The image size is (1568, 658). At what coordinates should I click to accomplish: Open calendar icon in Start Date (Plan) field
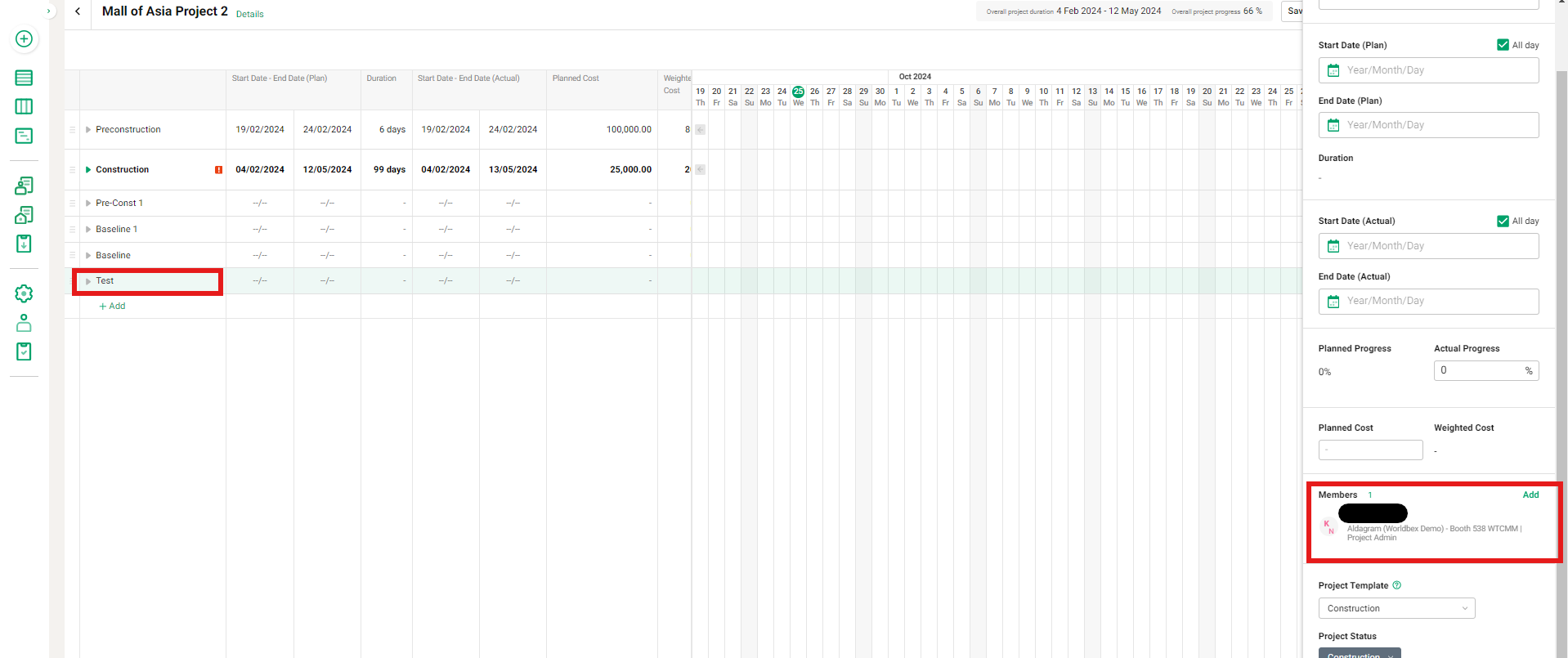(x=1333, y=70)
